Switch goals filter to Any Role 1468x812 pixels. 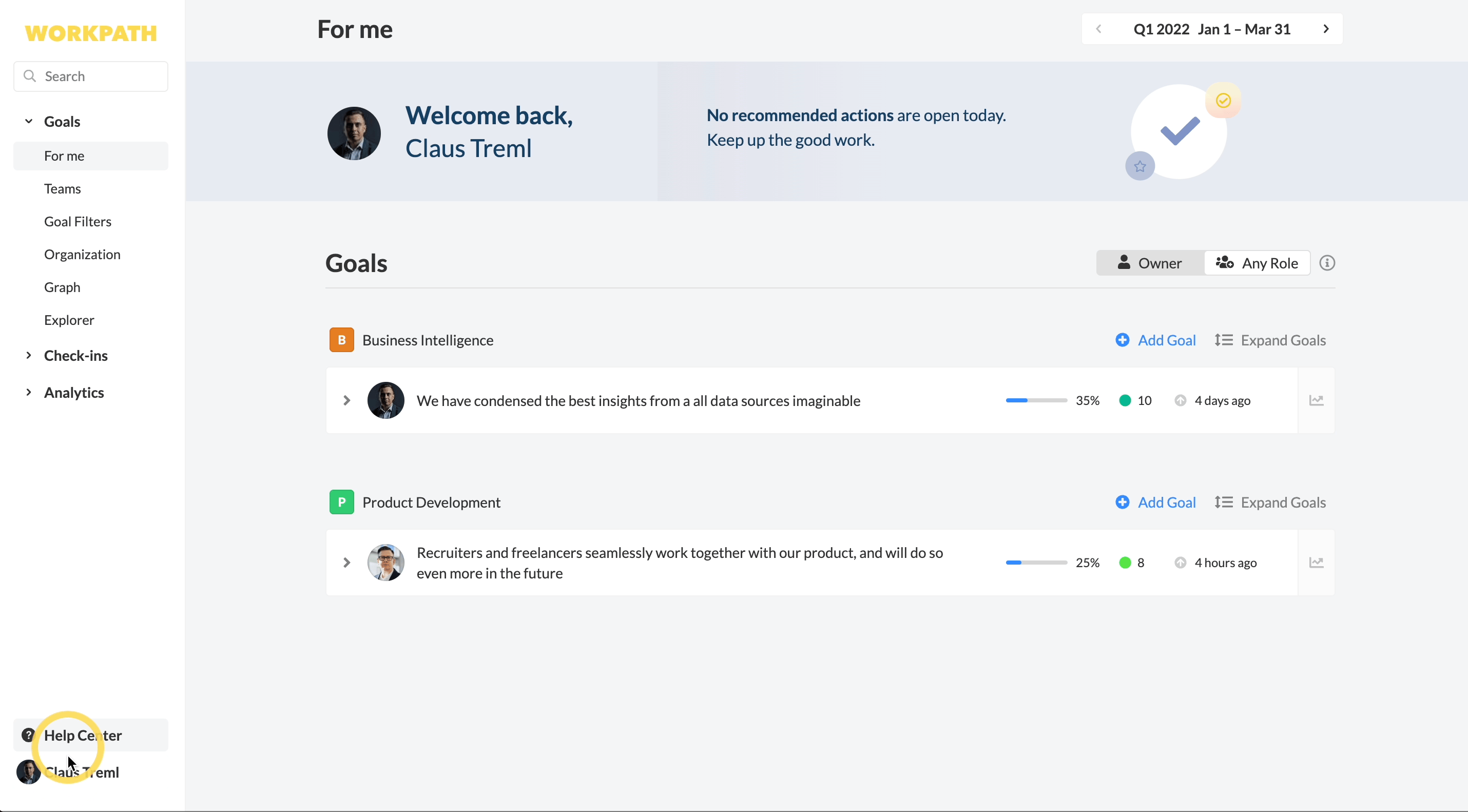point(1257,263)
